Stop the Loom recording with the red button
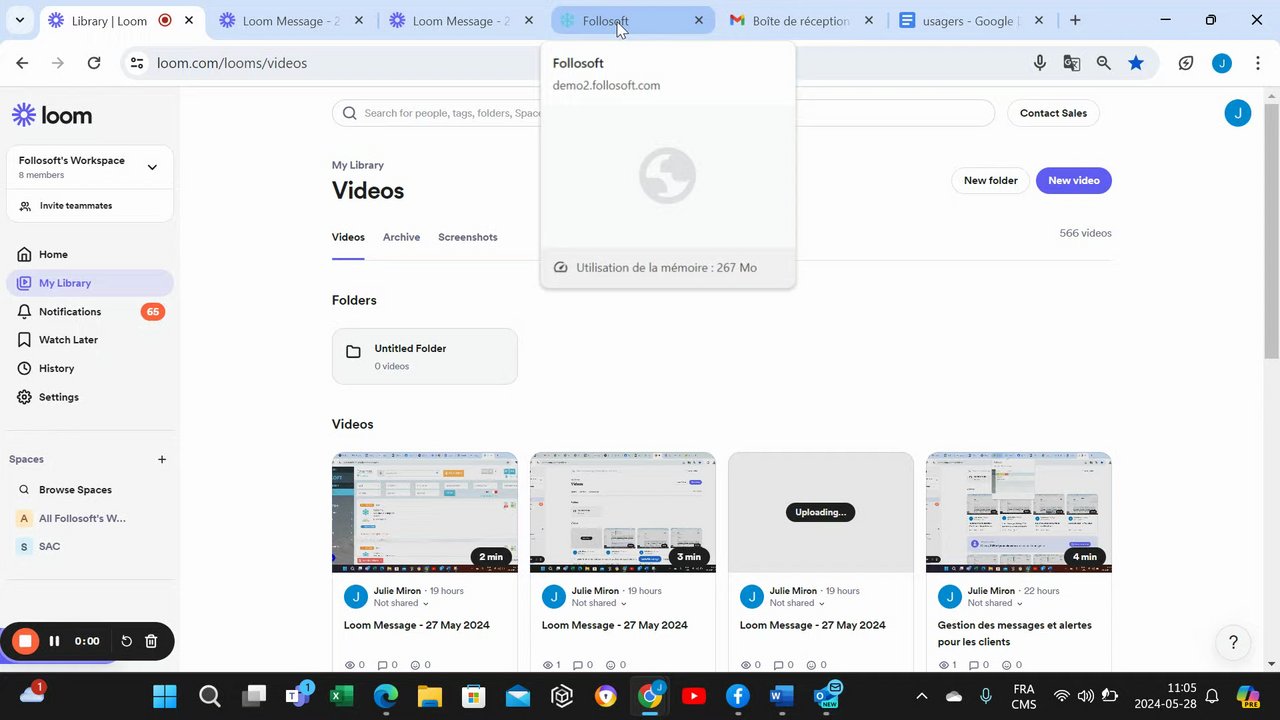This screenshot has width=1280, height=720. pyautogui.click(x=26, y=641)
